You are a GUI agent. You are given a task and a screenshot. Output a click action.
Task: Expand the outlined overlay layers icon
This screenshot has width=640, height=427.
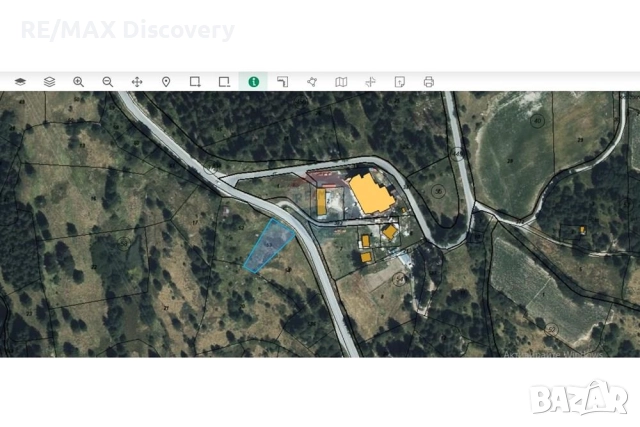[49, 81]
